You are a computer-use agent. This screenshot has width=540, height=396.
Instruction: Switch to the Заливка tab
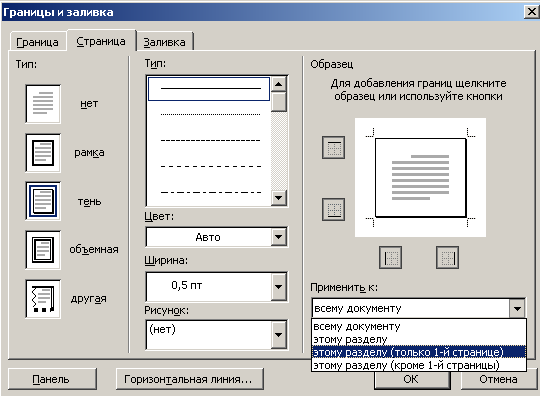(x=165, y=42)
